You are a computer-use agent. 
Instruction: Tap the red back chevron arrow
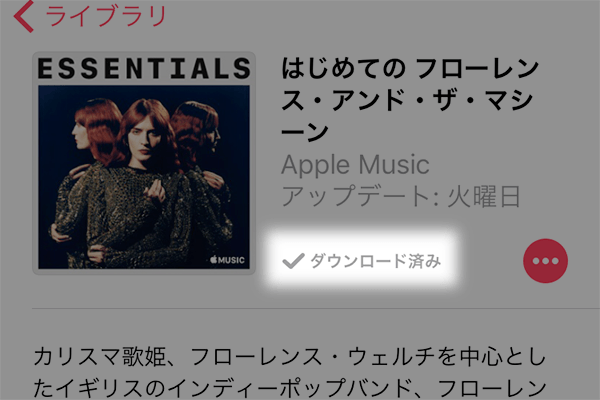24,16
